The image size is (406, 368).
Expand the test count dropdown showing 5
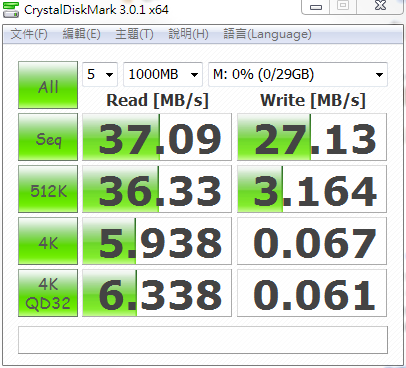pyautogui.click(x=100, y=74)
